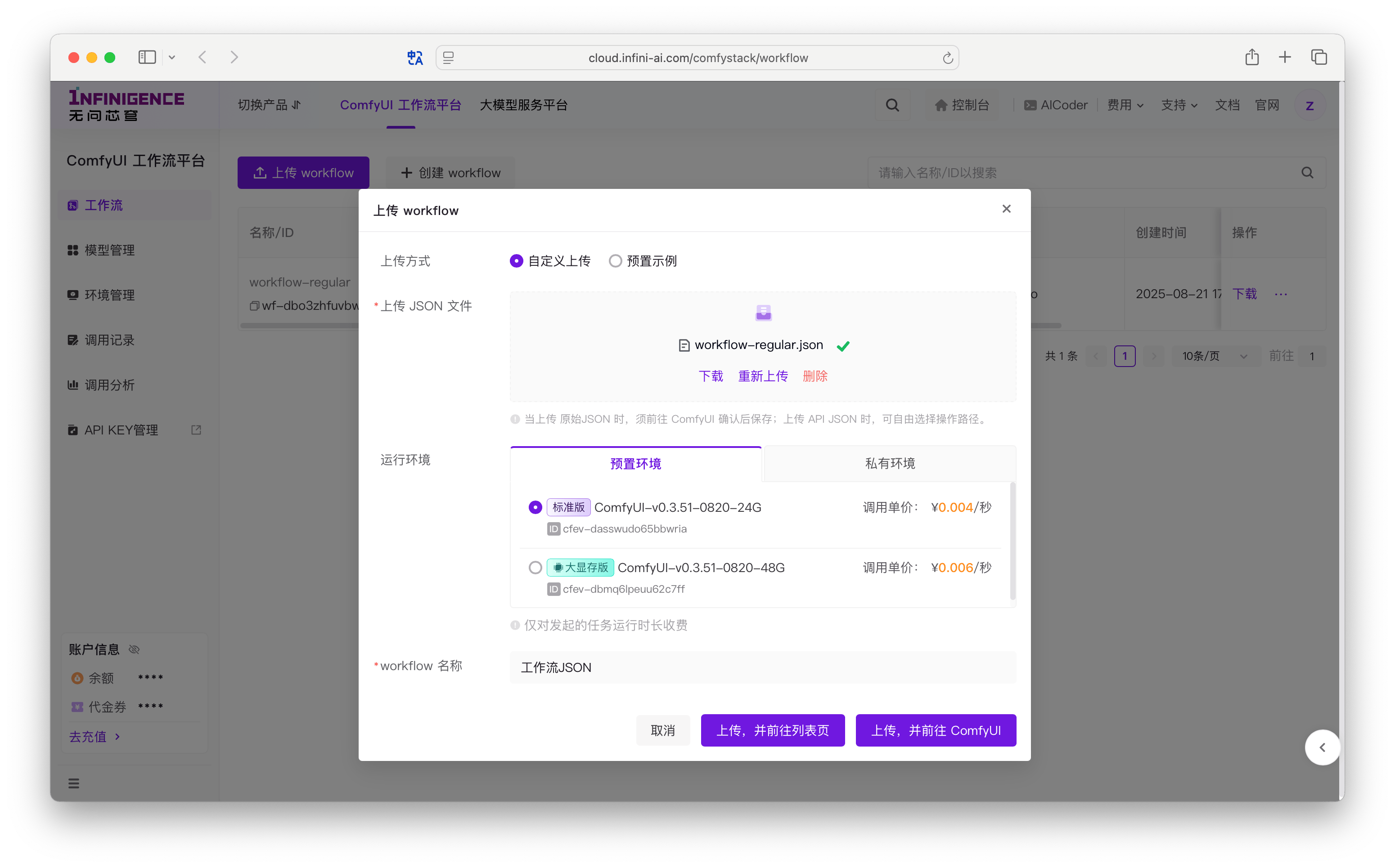The width and height of the screenshot is (1395, 868).
Task: Click the 下载 link in the workflow table row
Action: click(1245, 294)
